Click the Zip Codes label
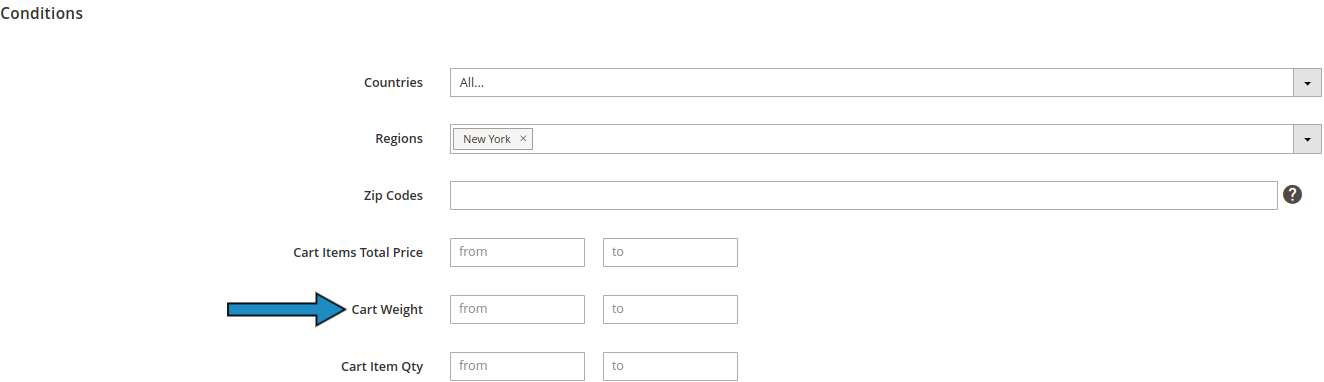1324x382 pixels. (x=394, y=195)
